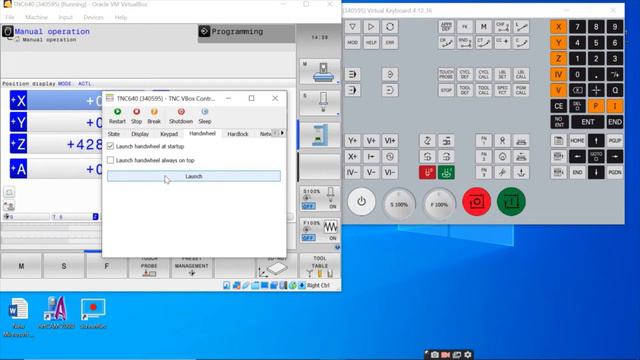Click the Launch button
This screenshot has width=640, height=360.
pyautogui.click(x=194, y=176)
